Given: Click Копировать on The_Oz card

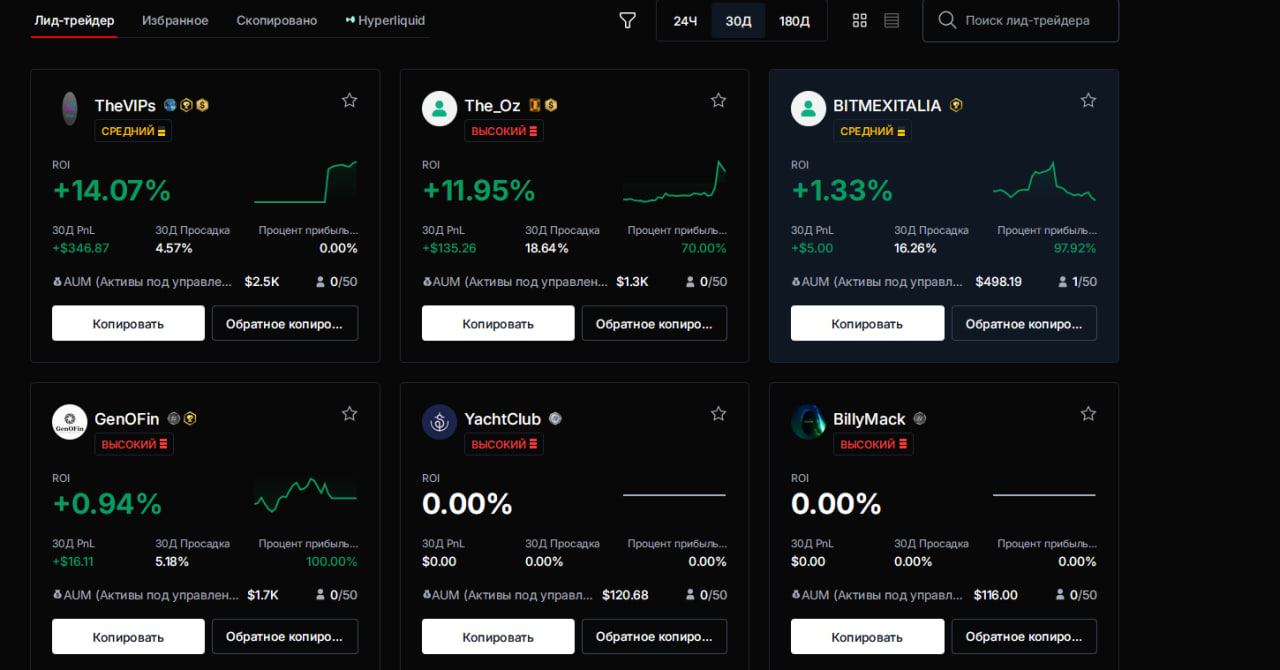Looking at the screenshot, I should tap(498, 323).
